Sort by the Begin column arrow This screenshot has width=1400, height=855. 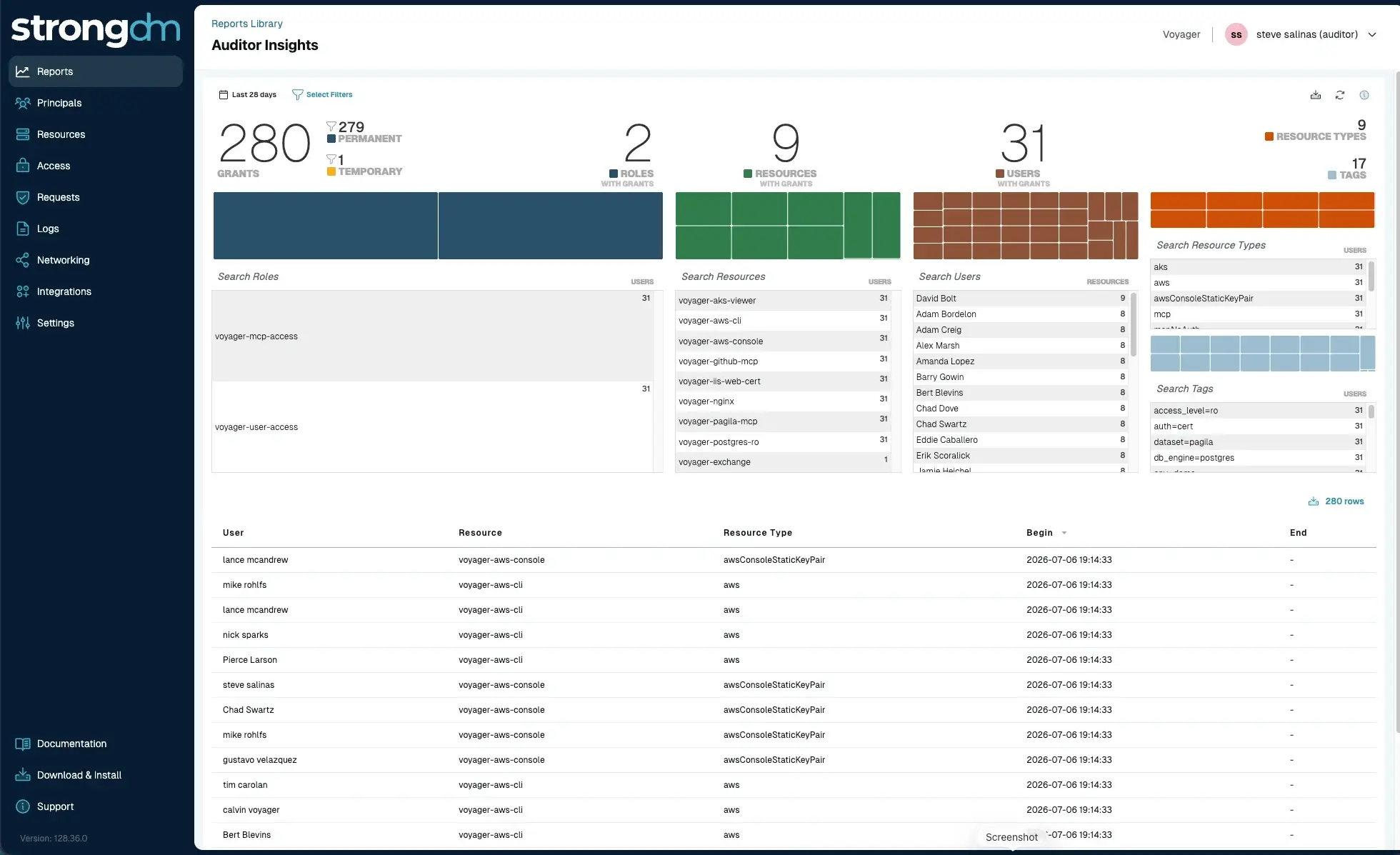coord(1064,533)
